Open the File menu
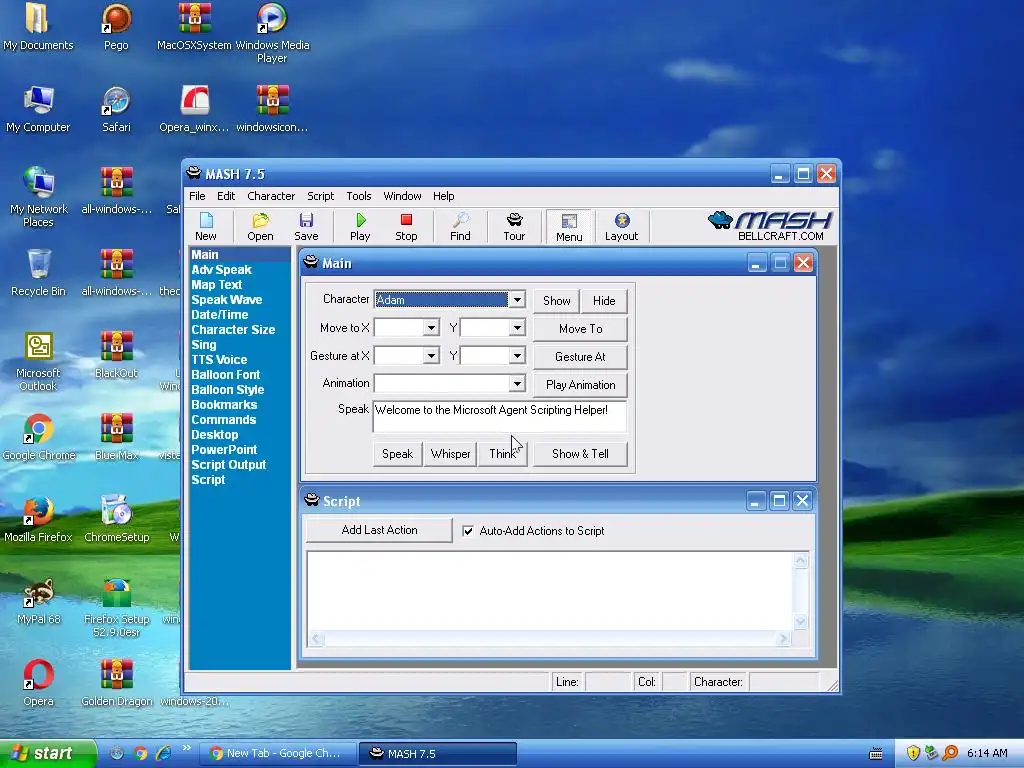1024x768 pixels. pos(197,196)
